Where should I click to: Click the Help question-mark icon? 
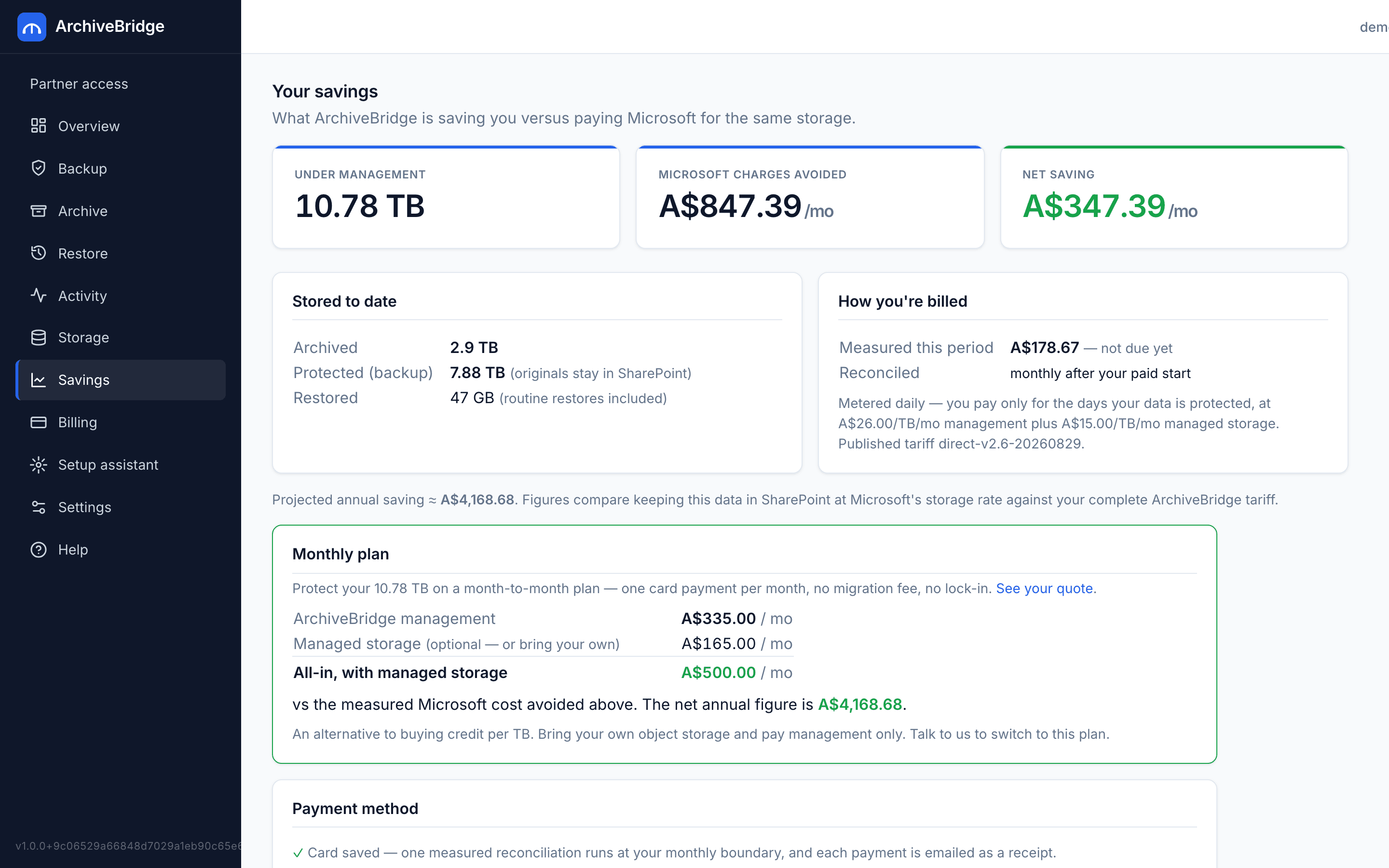point(39,549)
